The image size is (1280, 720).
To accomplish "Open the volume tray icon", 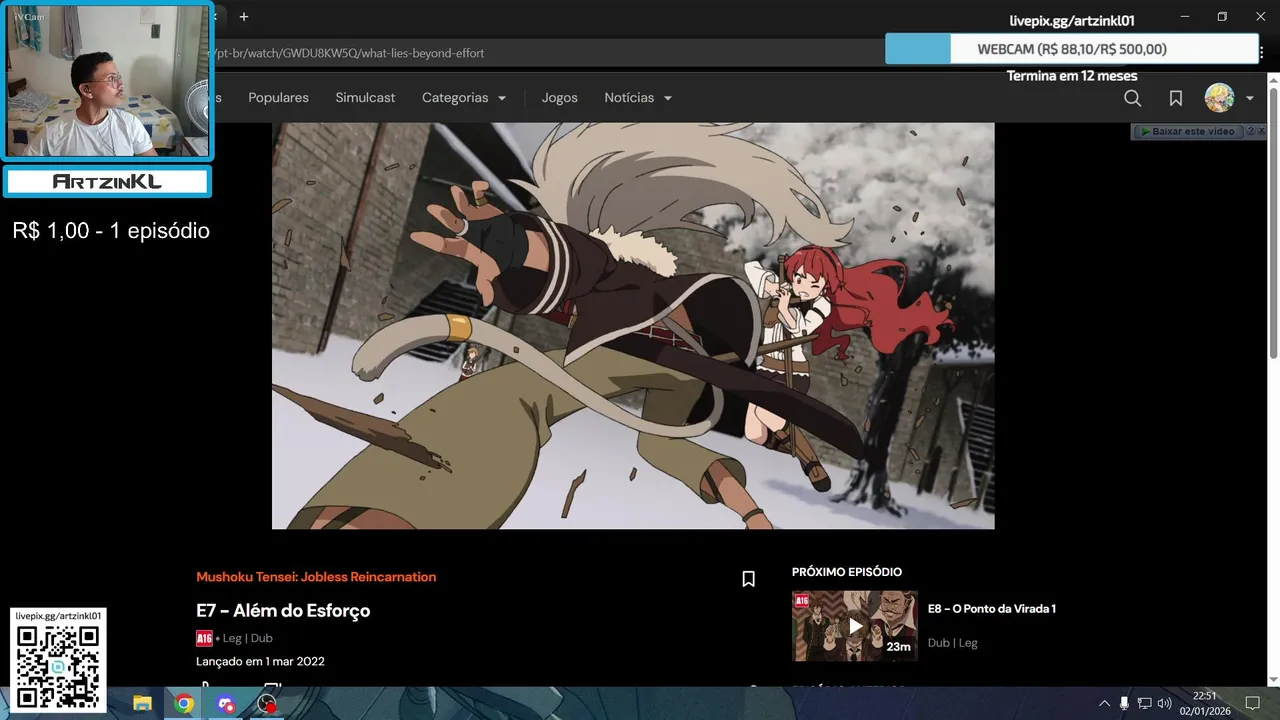I will (x=1164, y=704).
